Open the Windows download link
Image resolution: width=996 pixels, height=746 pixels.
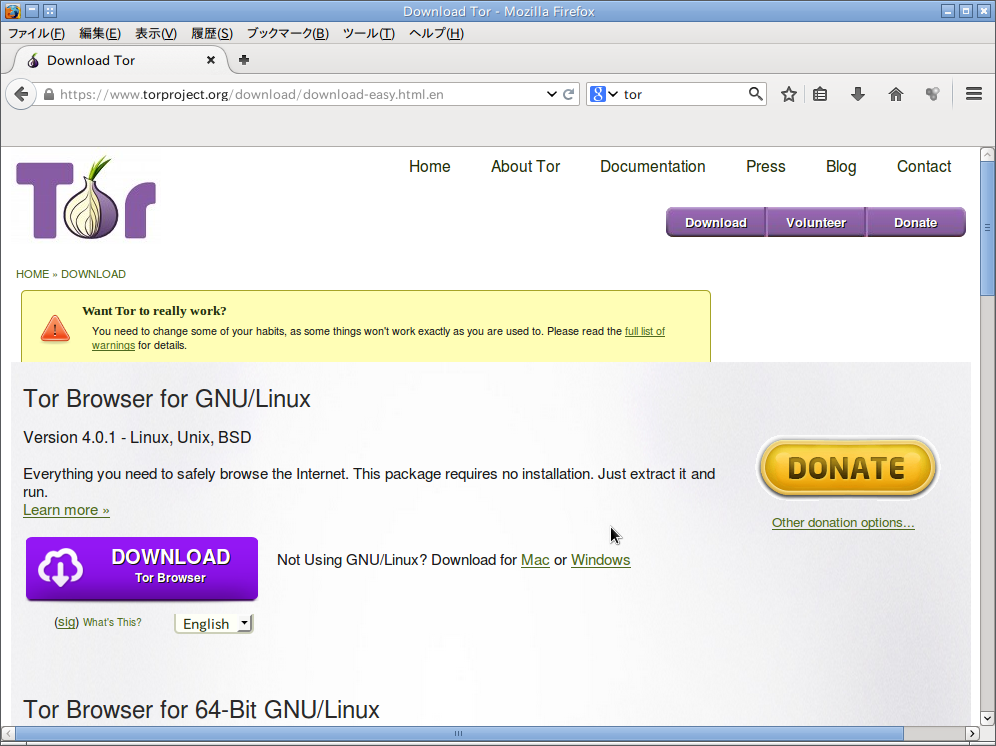click(x=600, y=560)
